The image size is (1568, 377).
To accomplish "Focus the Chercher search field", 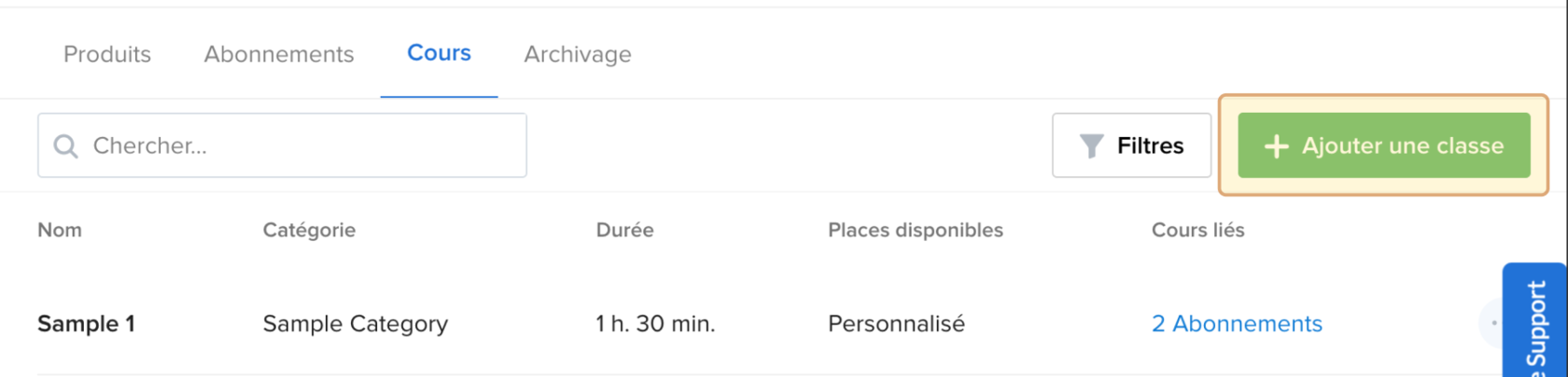I will [x=299, y=146].
